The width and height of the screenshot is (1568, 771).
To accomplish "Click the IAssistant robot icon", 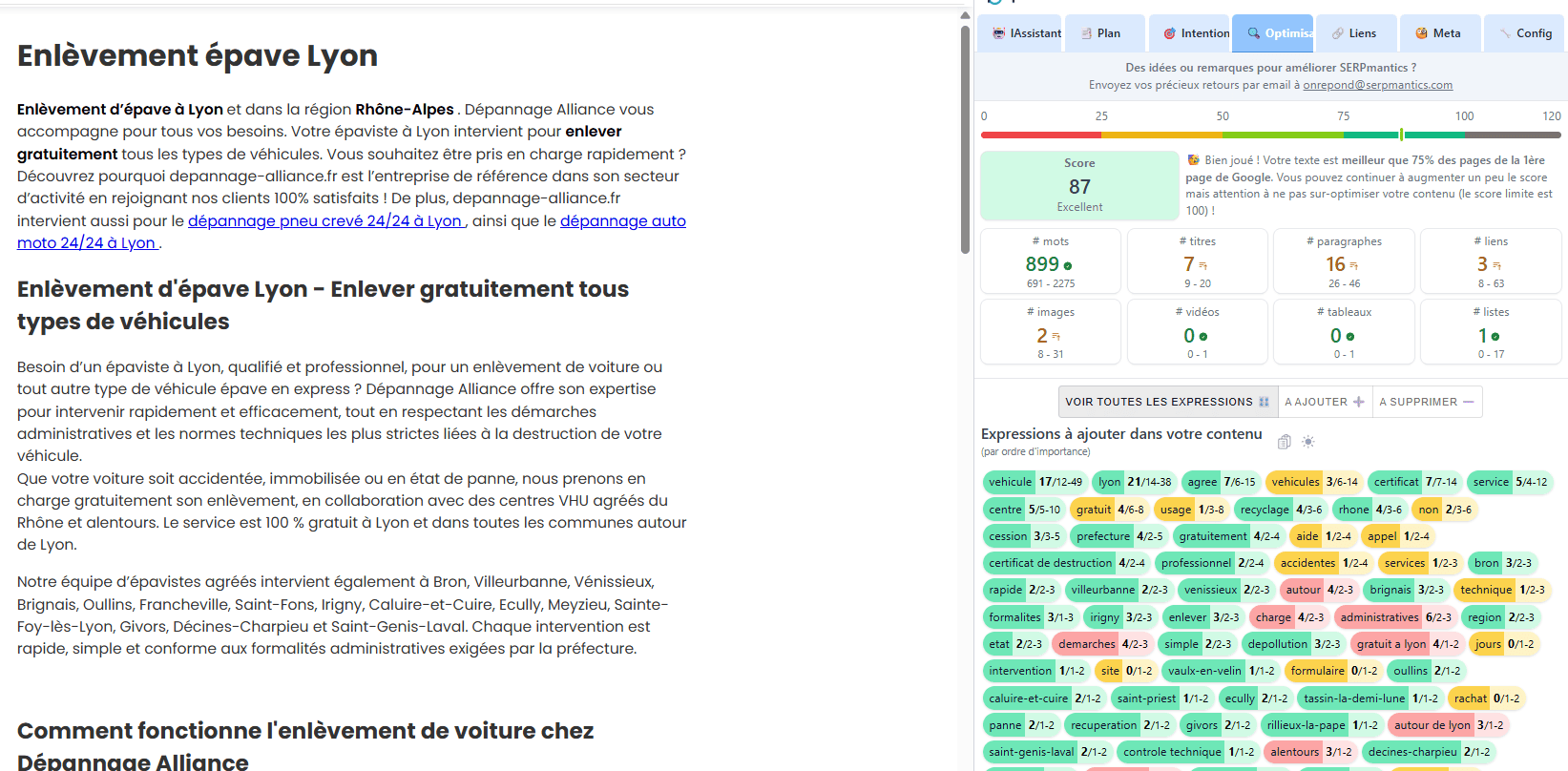I will 999,33.
